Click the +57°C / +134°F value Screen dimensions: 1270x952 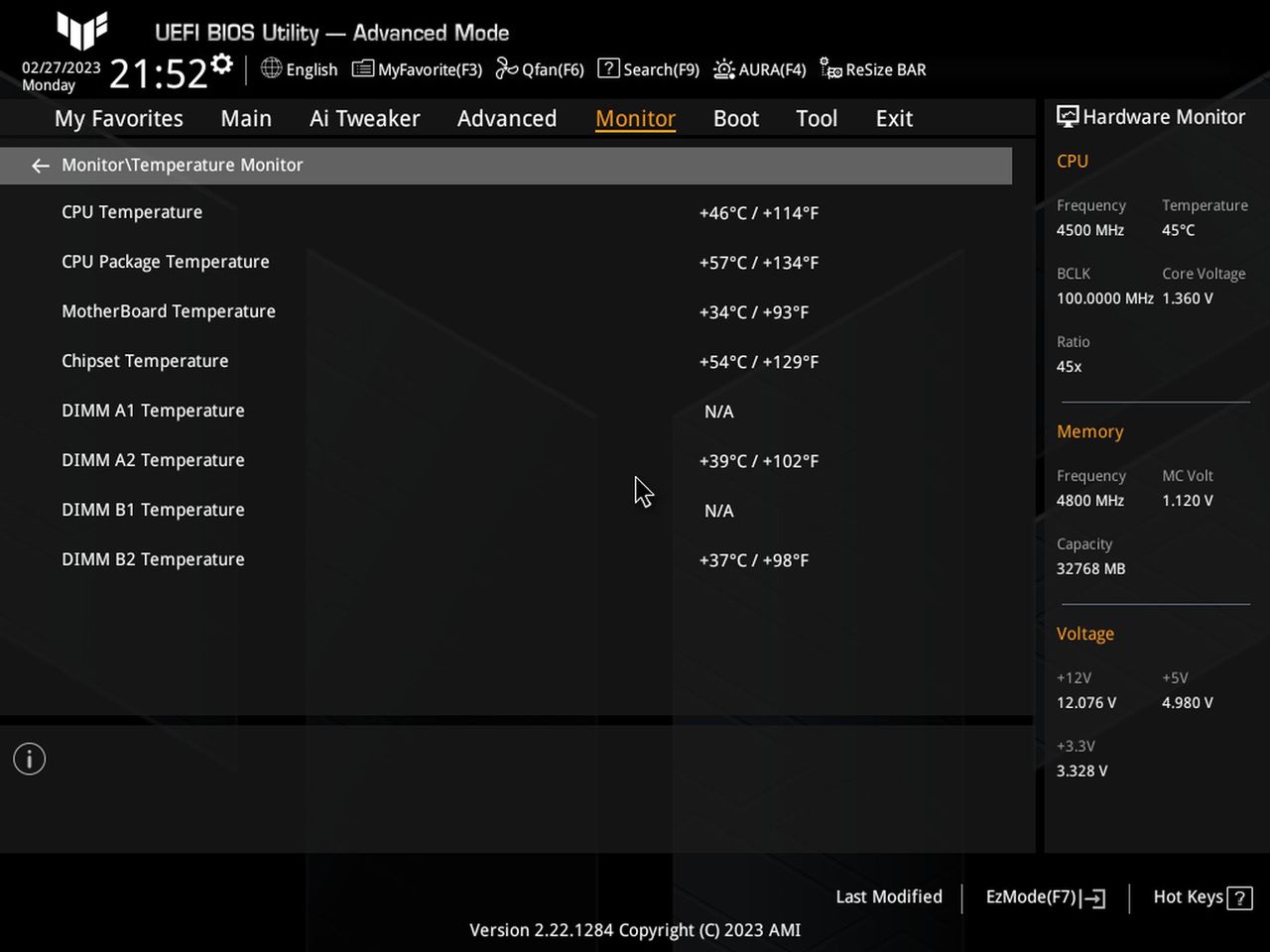click(759, 263)
